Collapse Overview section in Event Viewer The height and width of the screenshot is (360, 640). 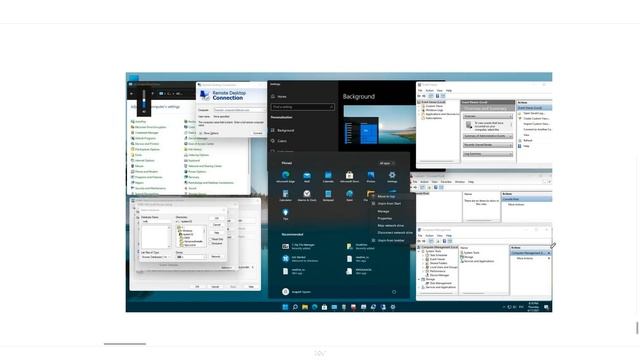[x=510, y=116]
